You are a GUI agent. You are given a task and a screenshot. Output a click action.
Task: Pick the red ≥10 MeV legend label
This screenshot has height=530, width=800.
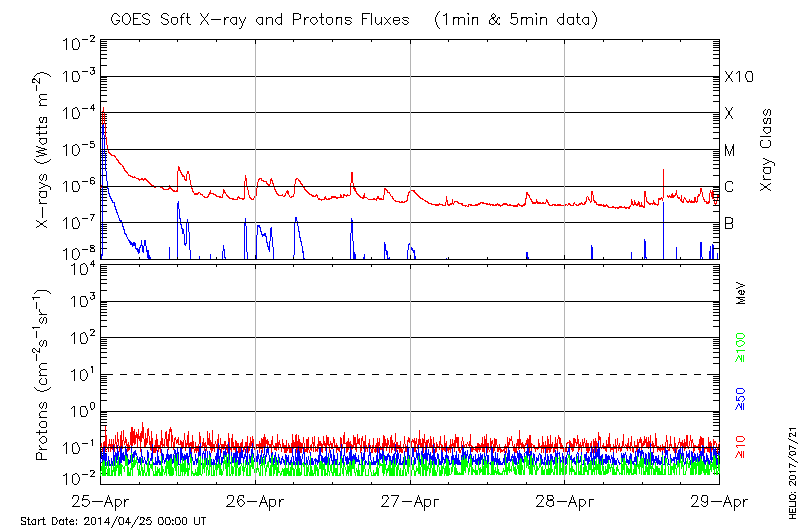(x=742, y=447)
